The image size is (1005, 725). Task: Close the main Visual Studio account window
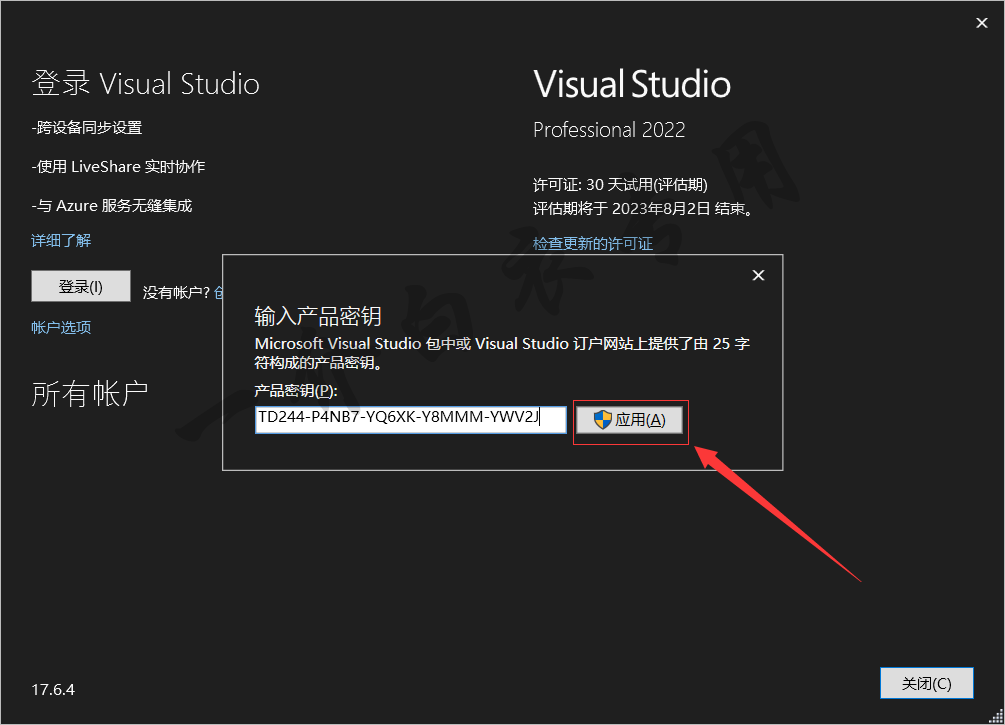click(981, 23)
